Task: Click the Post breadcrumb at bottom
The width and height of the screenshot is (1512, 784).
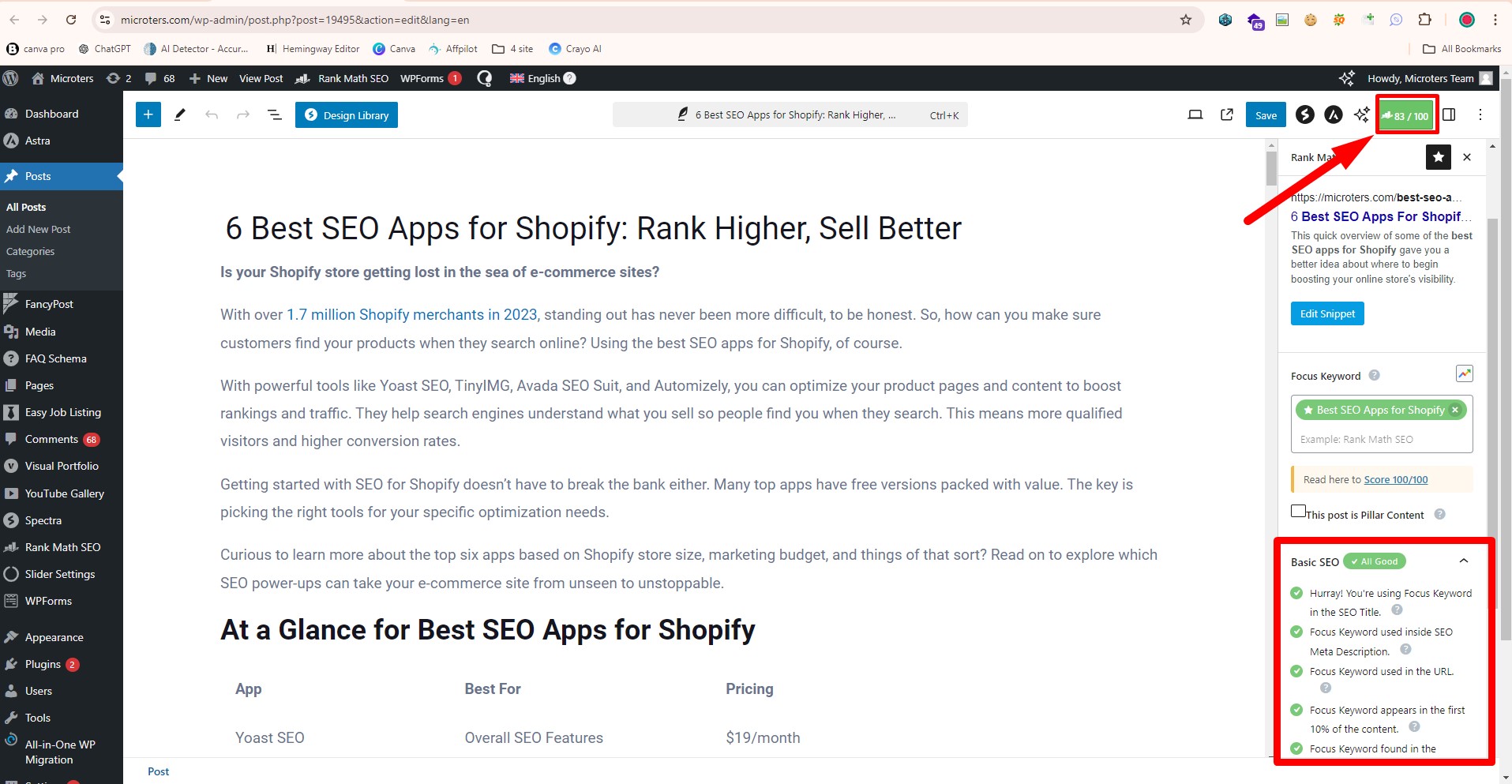Action: click(x=158, y=771)
